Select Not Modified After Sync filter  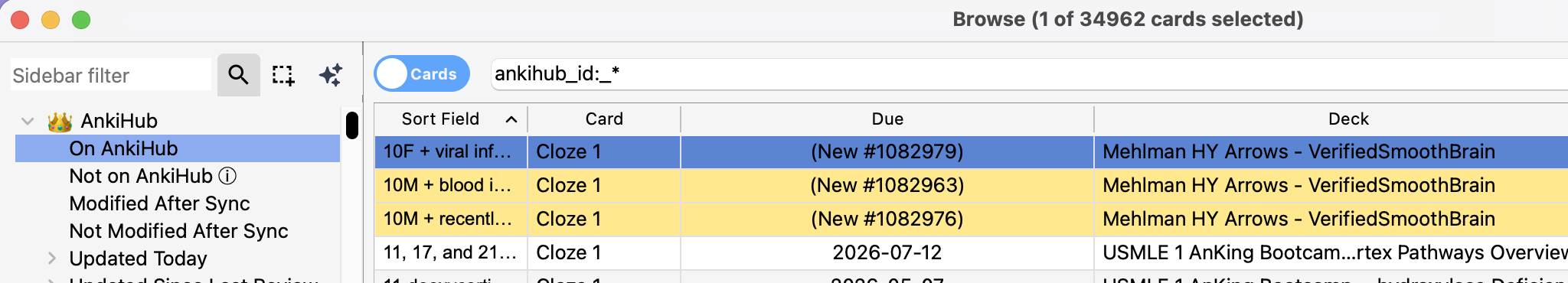coord(178,231)
